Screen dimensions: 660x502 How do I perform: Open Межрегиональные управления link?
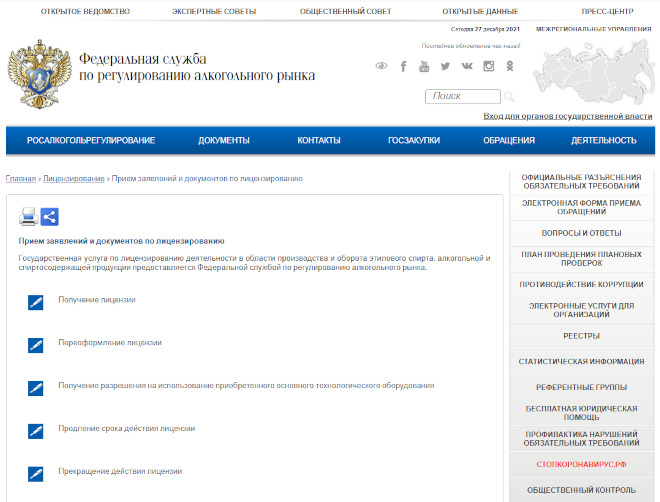[593, 29]
